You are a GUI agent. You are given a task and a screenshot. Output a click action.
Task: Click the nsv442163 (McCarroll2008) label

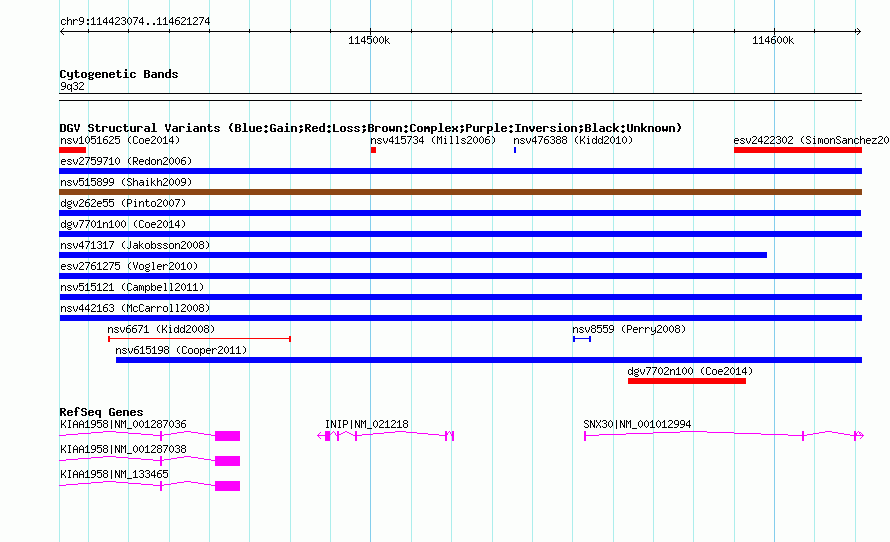[135, 308]
